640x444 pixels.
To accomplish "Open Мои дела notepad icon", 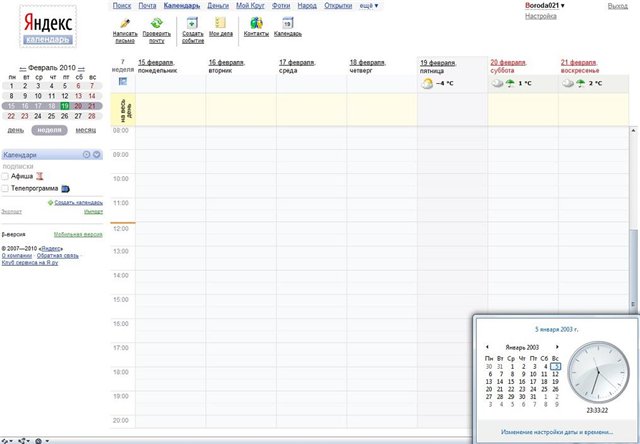I will point(220,22).
